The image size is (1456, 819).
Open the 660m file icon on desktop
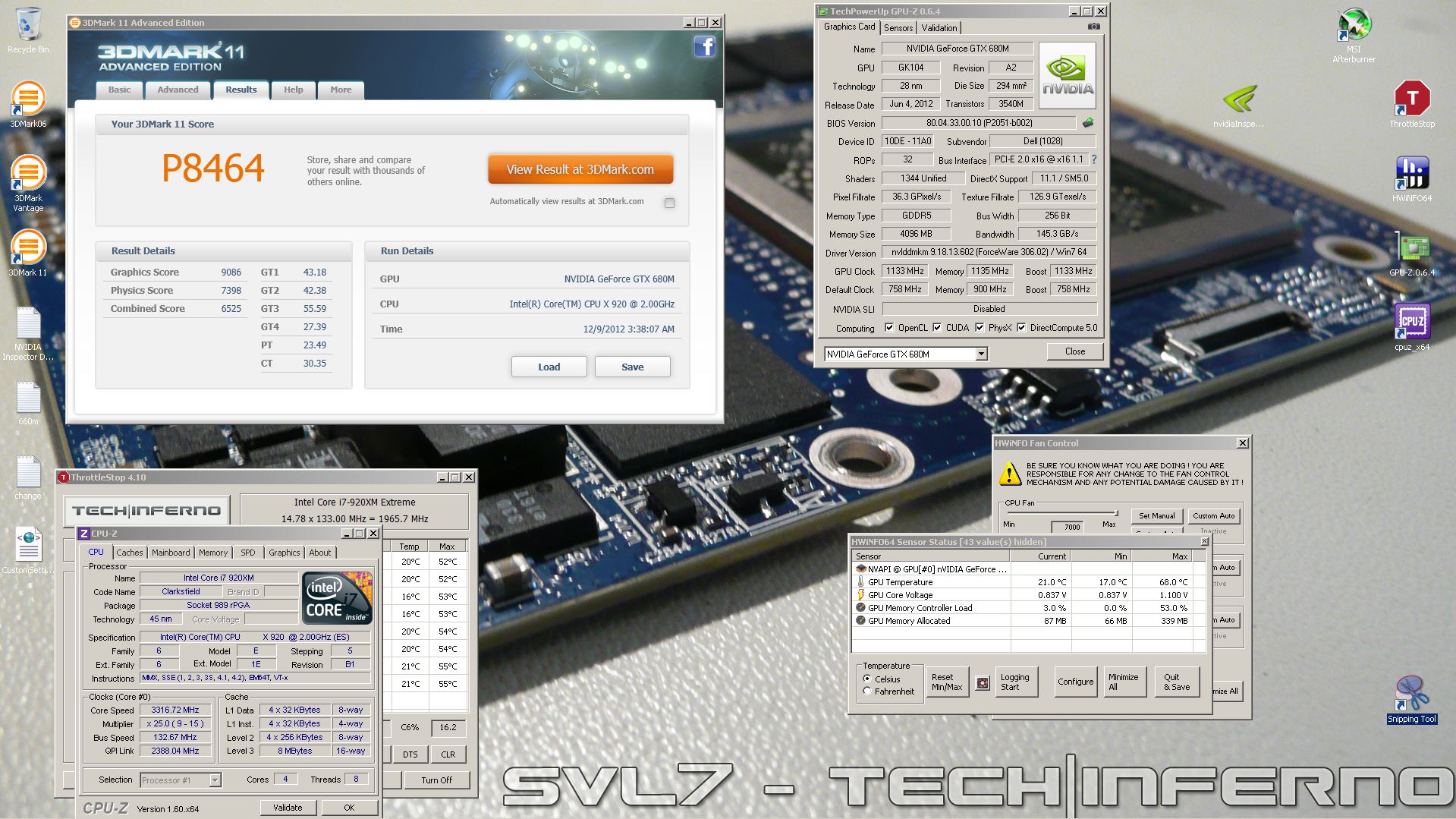(x=28, y=402)
